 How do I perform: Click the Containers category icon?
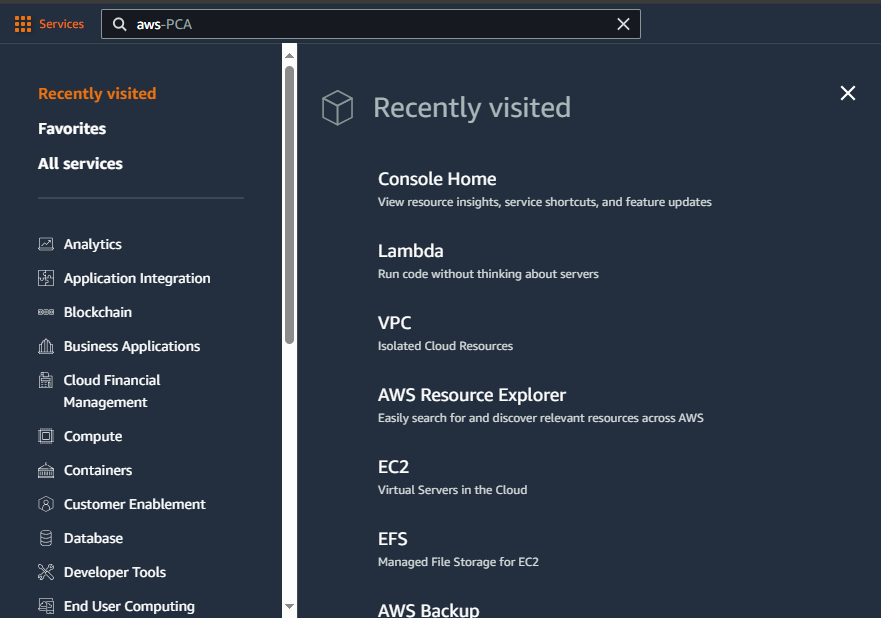[x=46, y=470]
